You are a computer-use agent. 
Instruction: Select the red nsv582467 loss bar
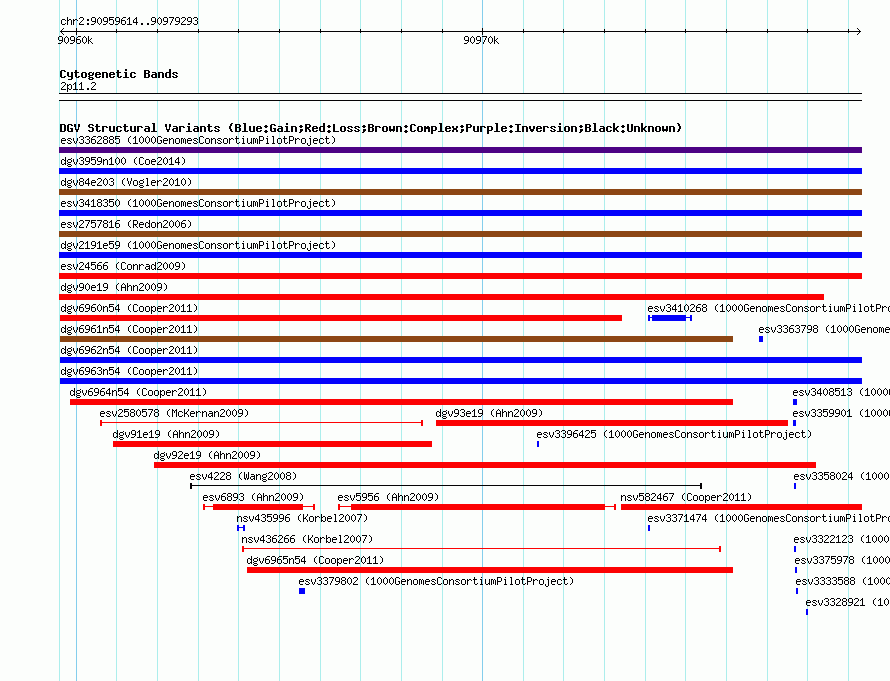(741, 507)
